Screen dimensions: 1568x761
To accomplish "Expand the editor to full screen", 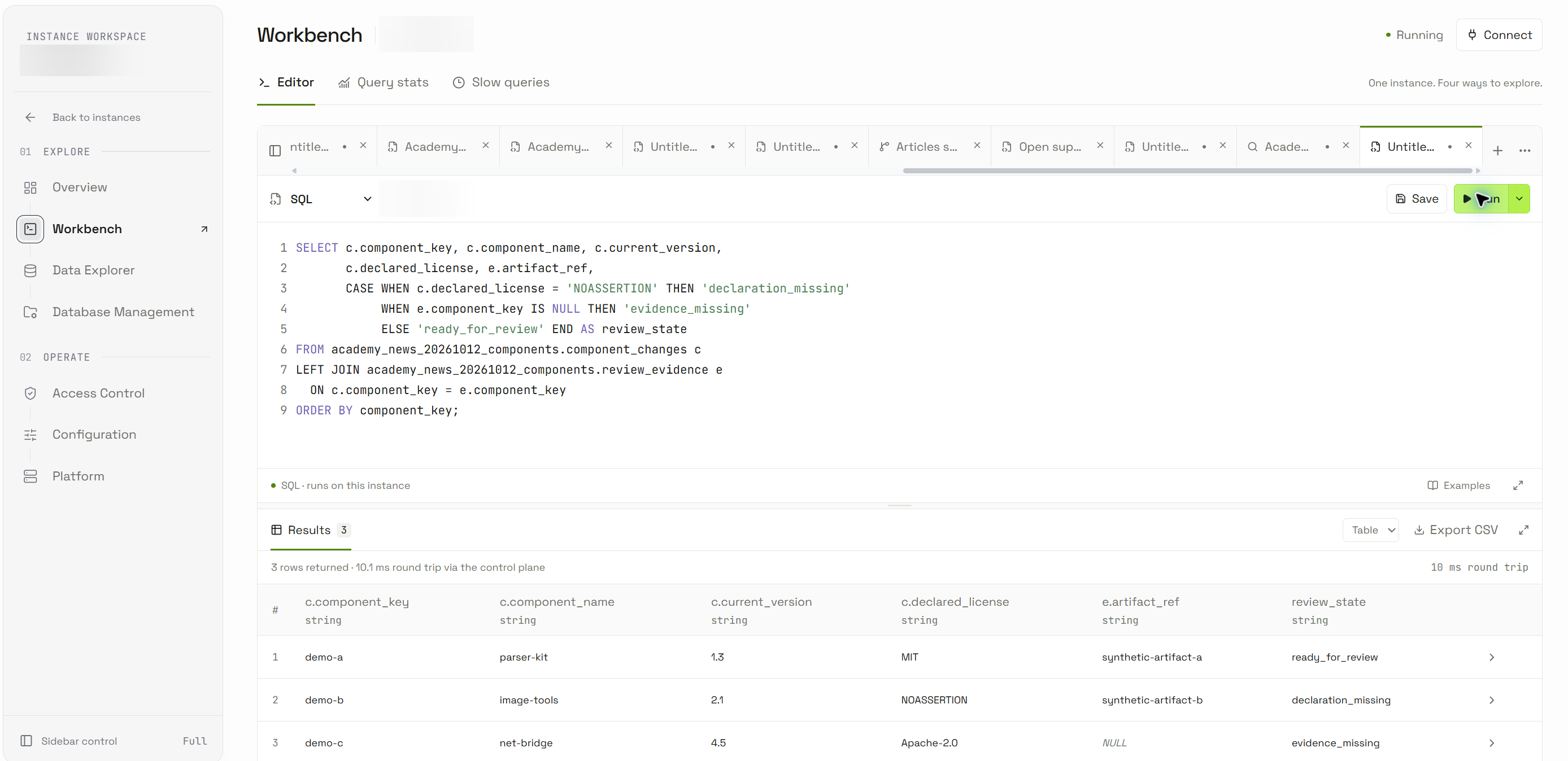I will (x=1518, y=486).
